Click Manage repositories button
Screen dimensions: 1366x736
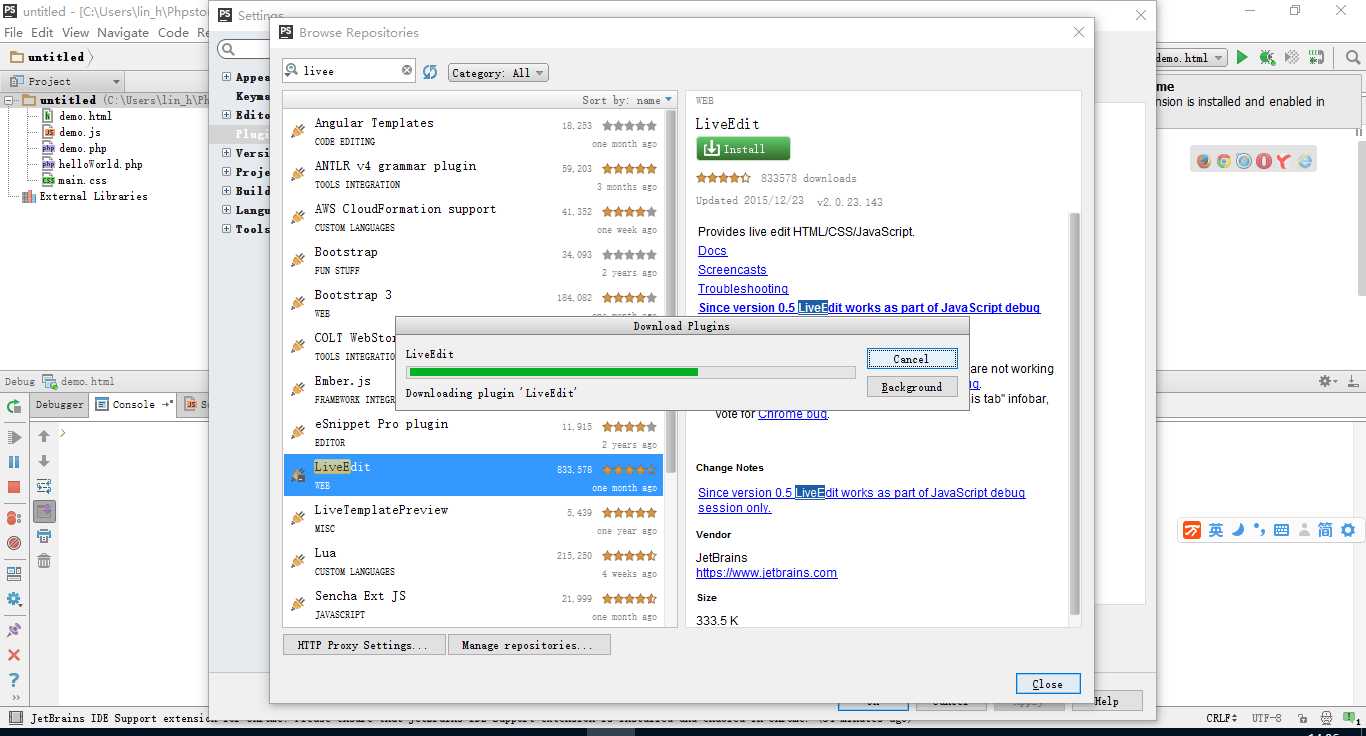pyautogui.click(x=528, y=645)
